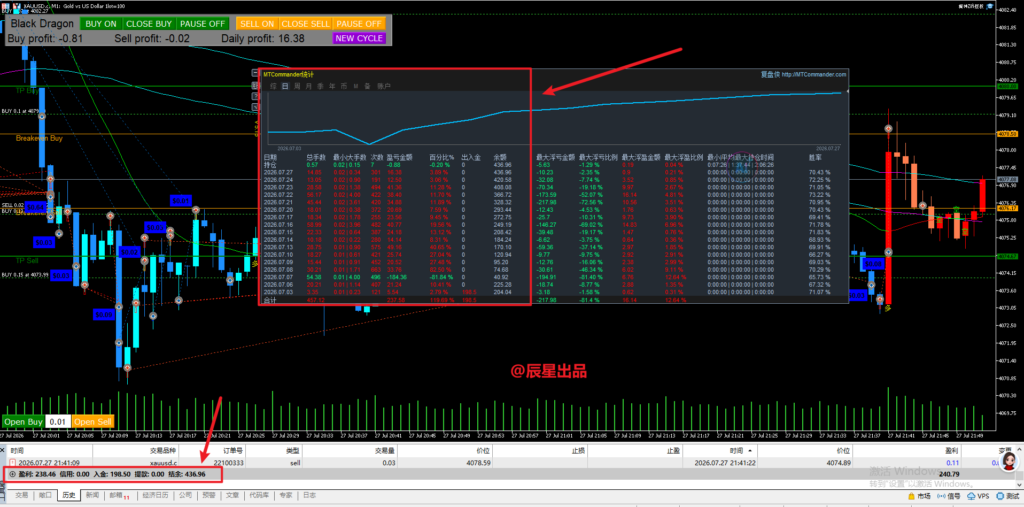This screenshot has height=507, width=1024.
Task: Switch to the 历史 terminal tab
Action: click(x=68, y=495)
